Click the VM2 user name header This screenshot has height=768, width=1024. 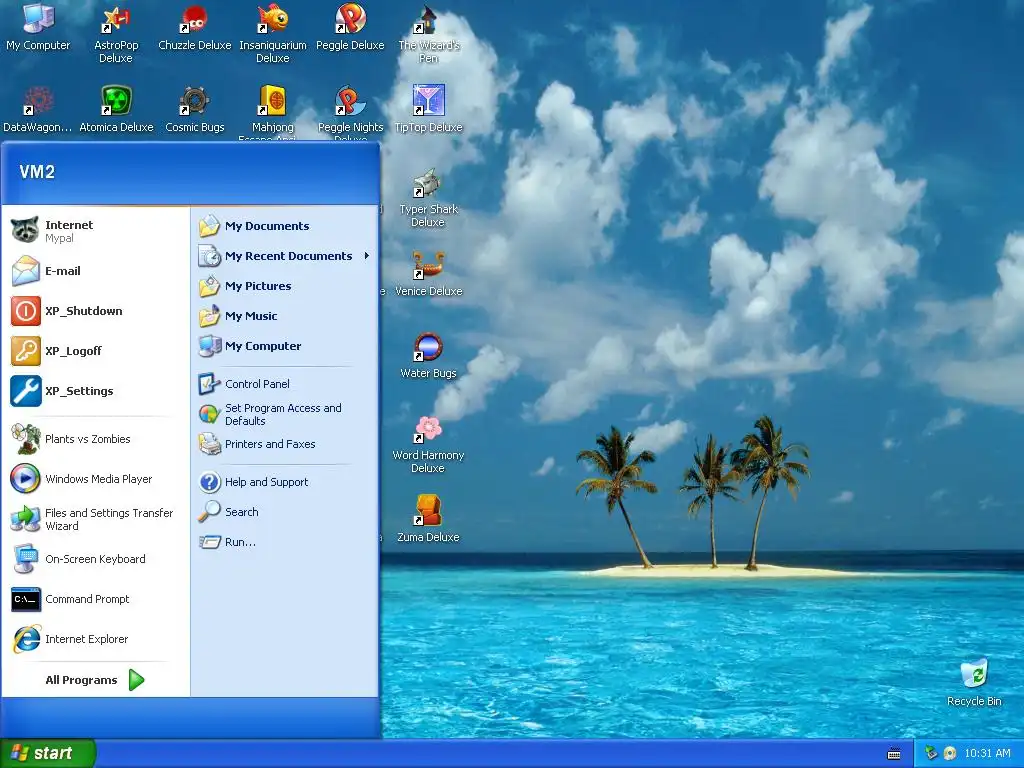[37, 172]
